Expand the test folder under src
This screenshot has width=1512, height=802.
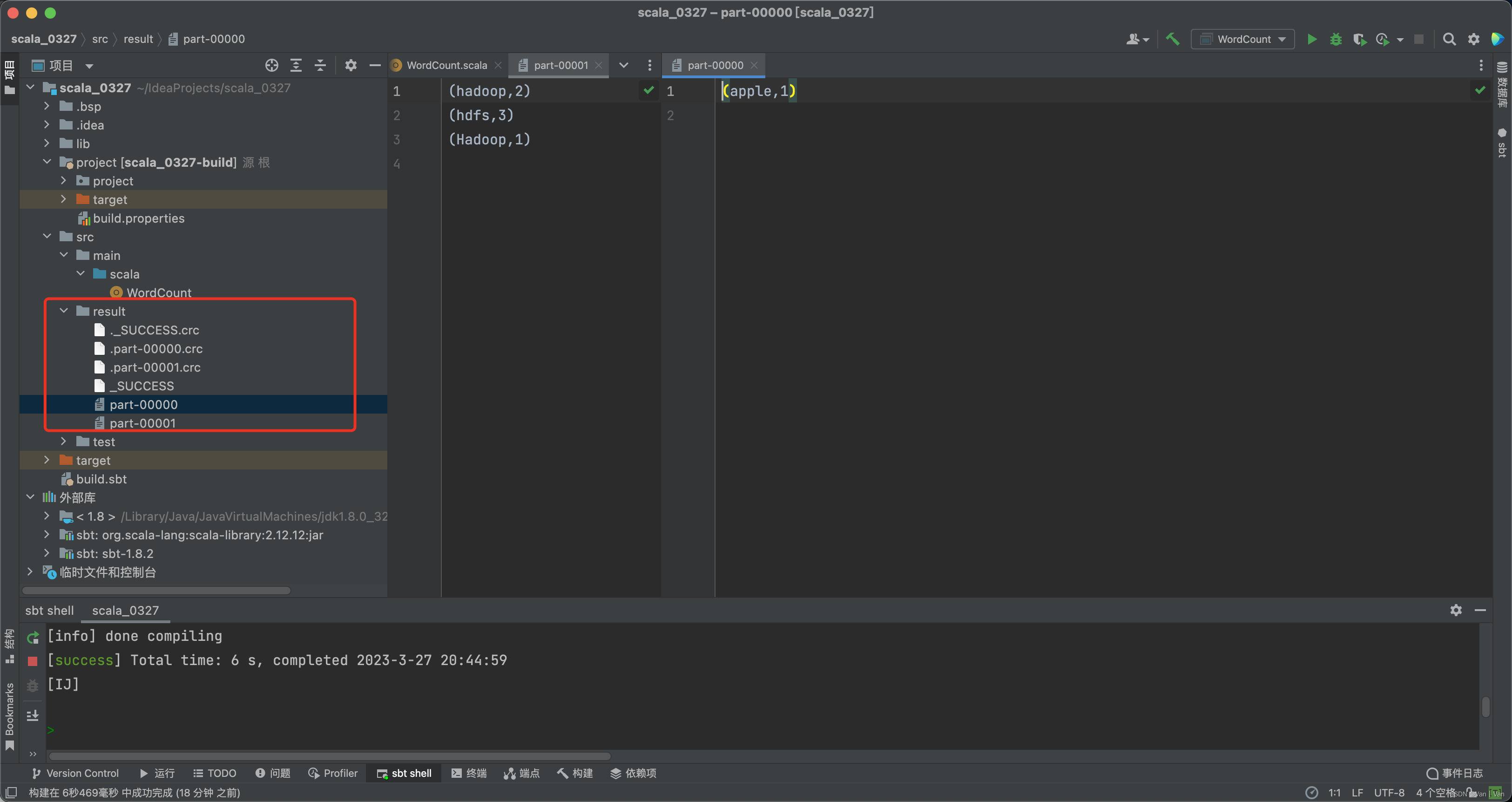(x=64, y=441)
